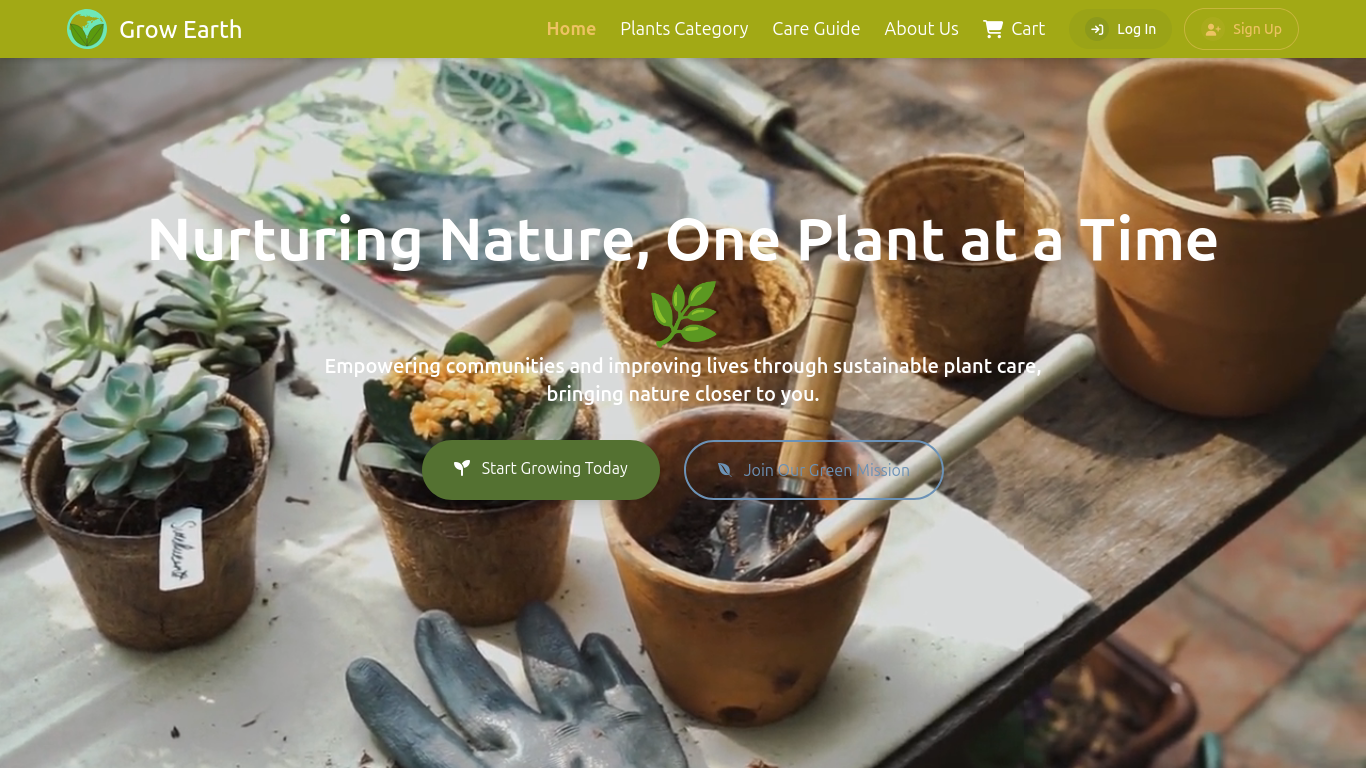The image size is (1366, 768).
Task: Click the Sign Up button
Action: (1241, 29)
